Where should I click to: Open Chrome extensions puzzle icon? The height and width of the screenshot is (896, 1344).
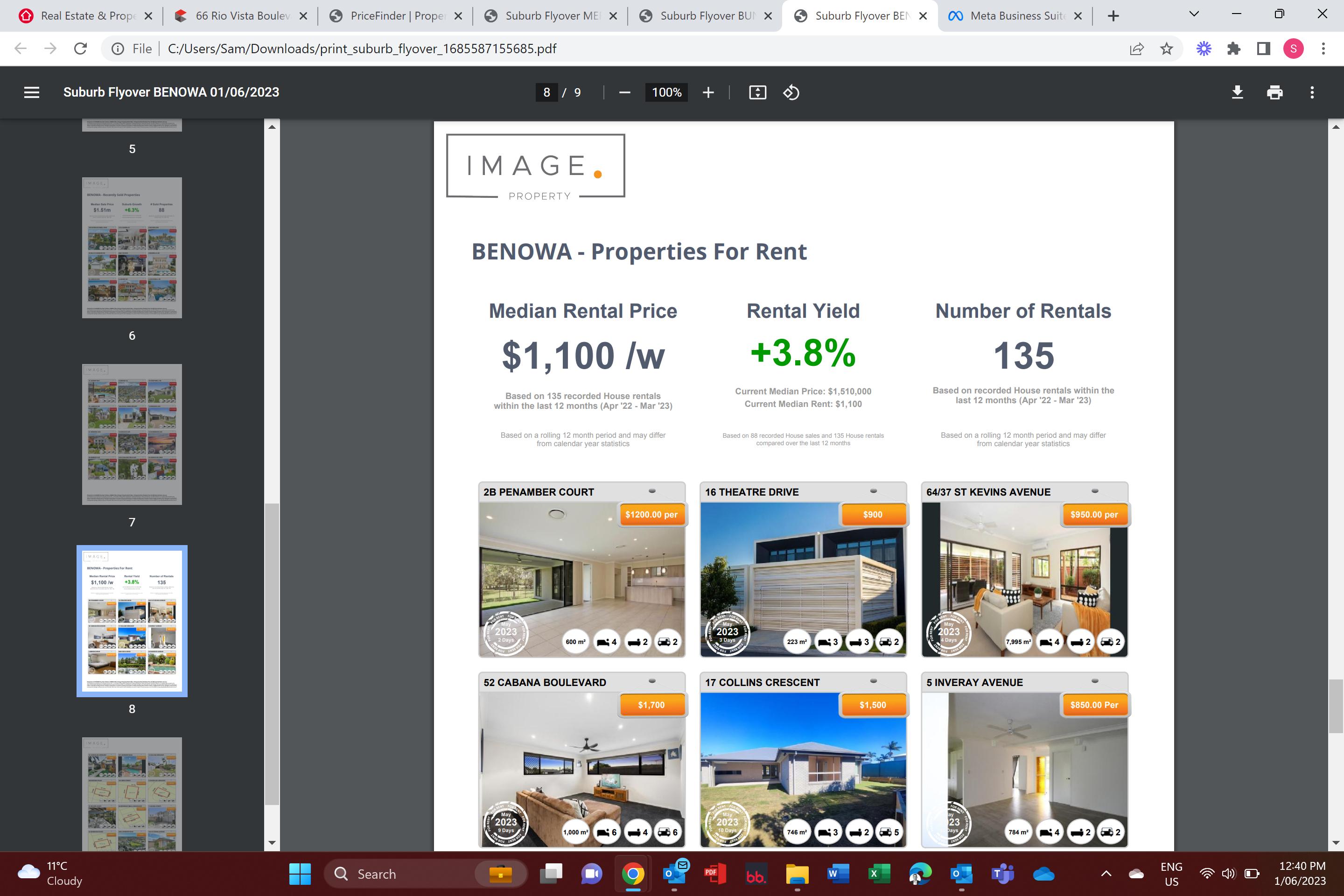pyautogui.click(x=1233, y=49)
